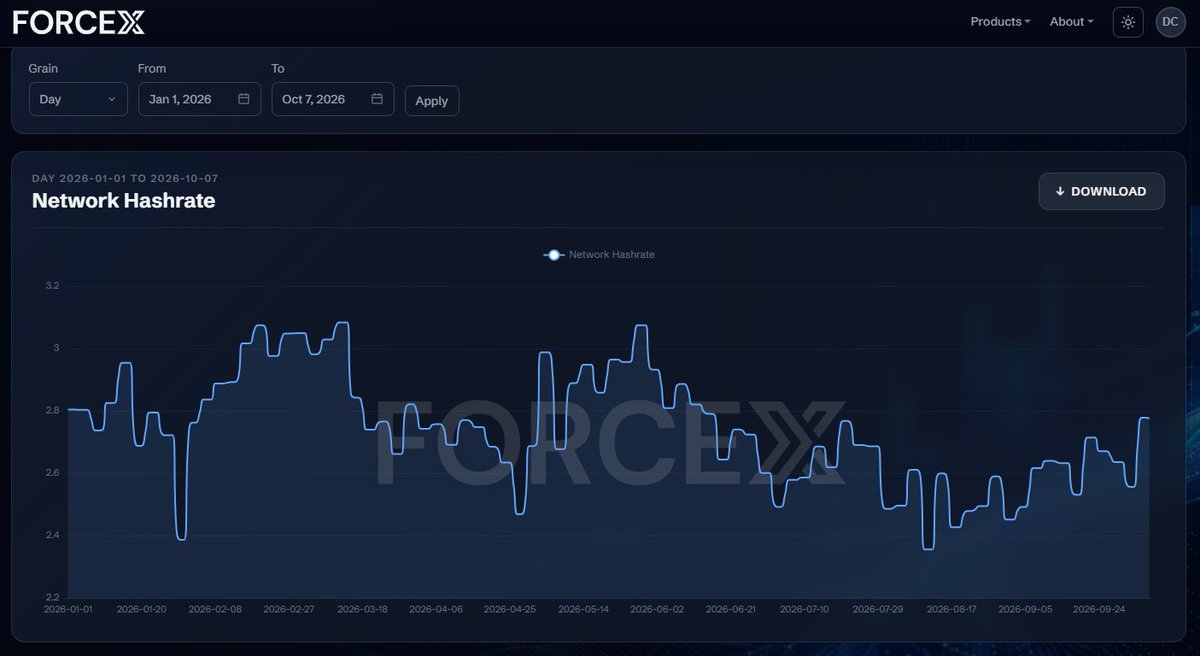Open calendar icon in From date field
The width and height of the screenshot is (1200, 656).
(x=244, y=99)
